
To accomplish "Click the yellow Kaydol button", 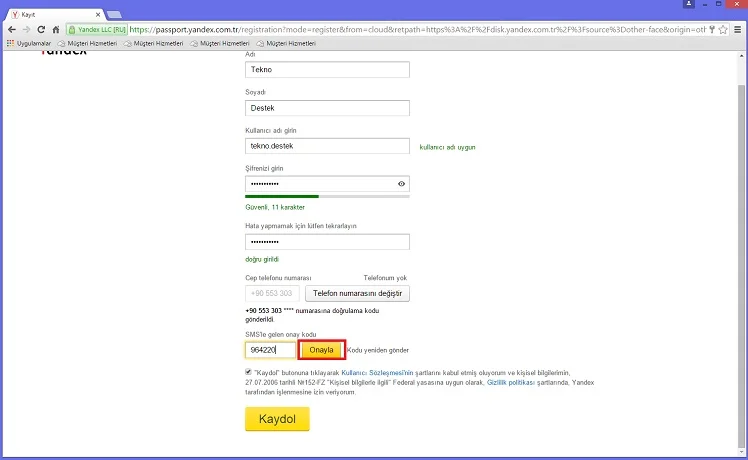I will coord(277,419).
